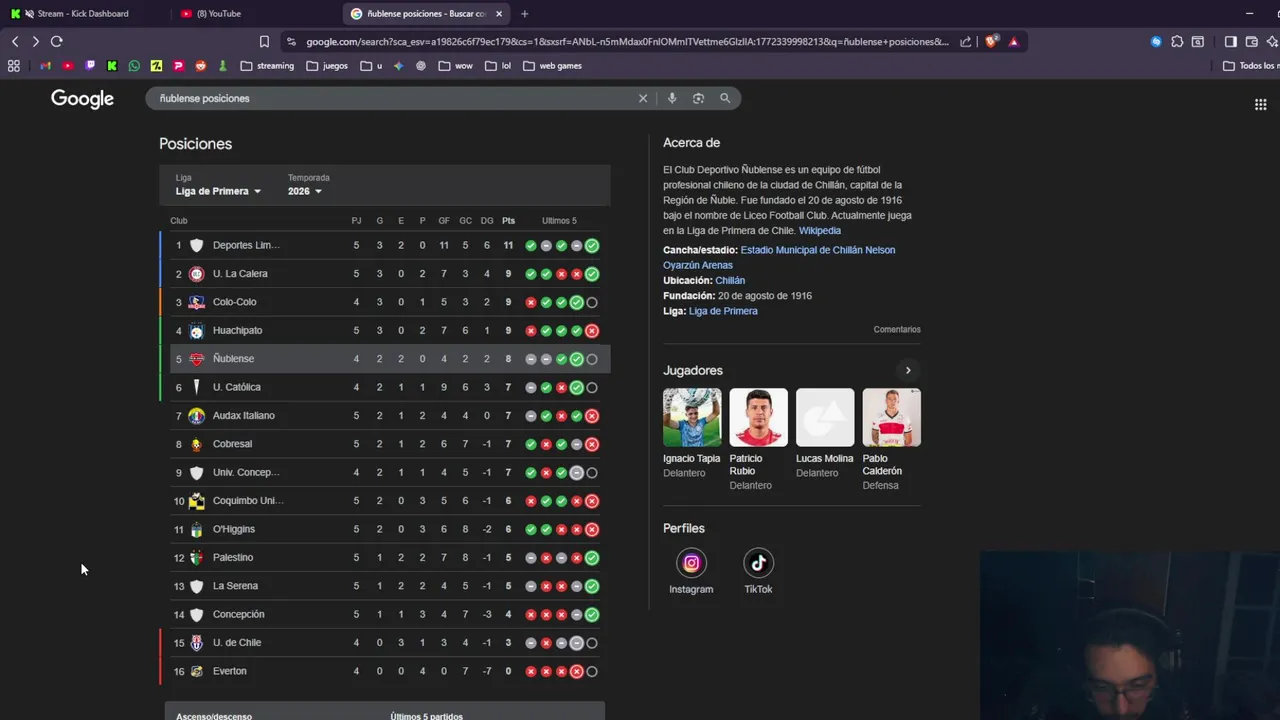Search by image with Google Lens icon
The image size is (1280, 720).
[698, 98]
